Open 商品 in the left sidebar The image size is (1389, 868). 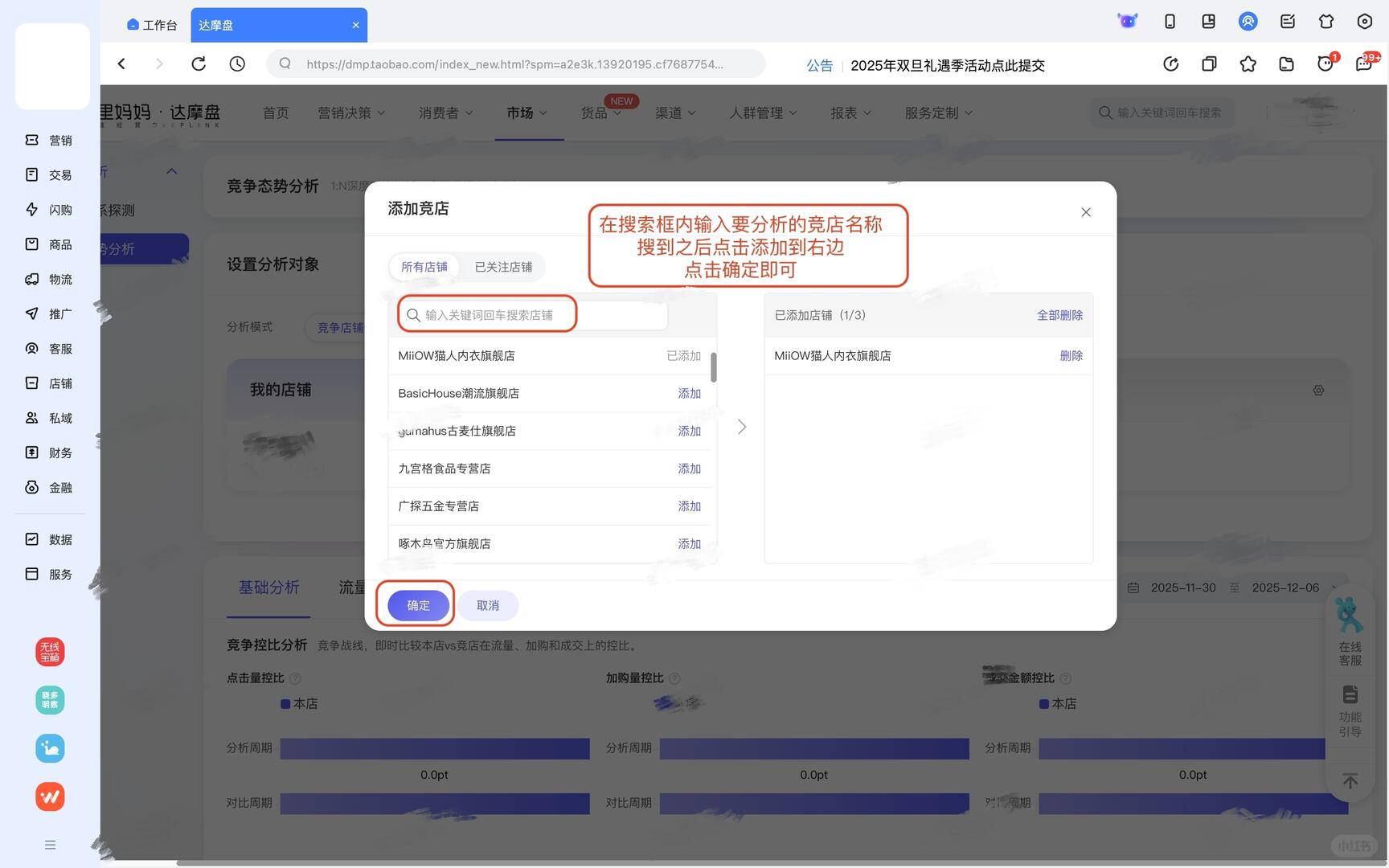pos(49,244)
